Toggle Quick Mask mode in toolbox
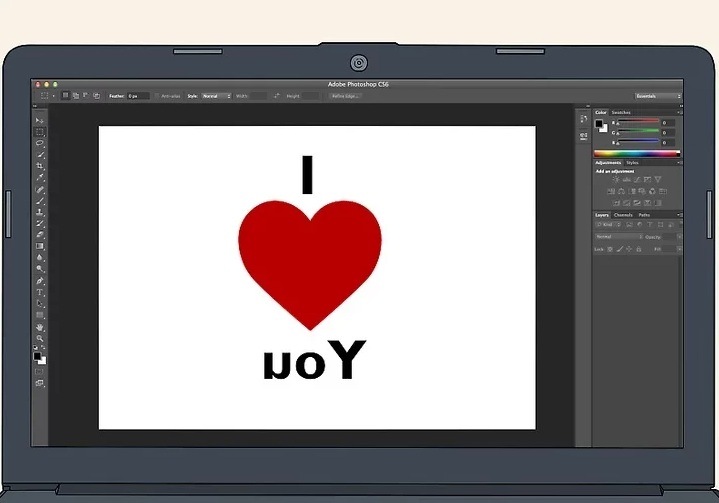The image size is (719, 503). pyautogui.click(x=39, y=371)
